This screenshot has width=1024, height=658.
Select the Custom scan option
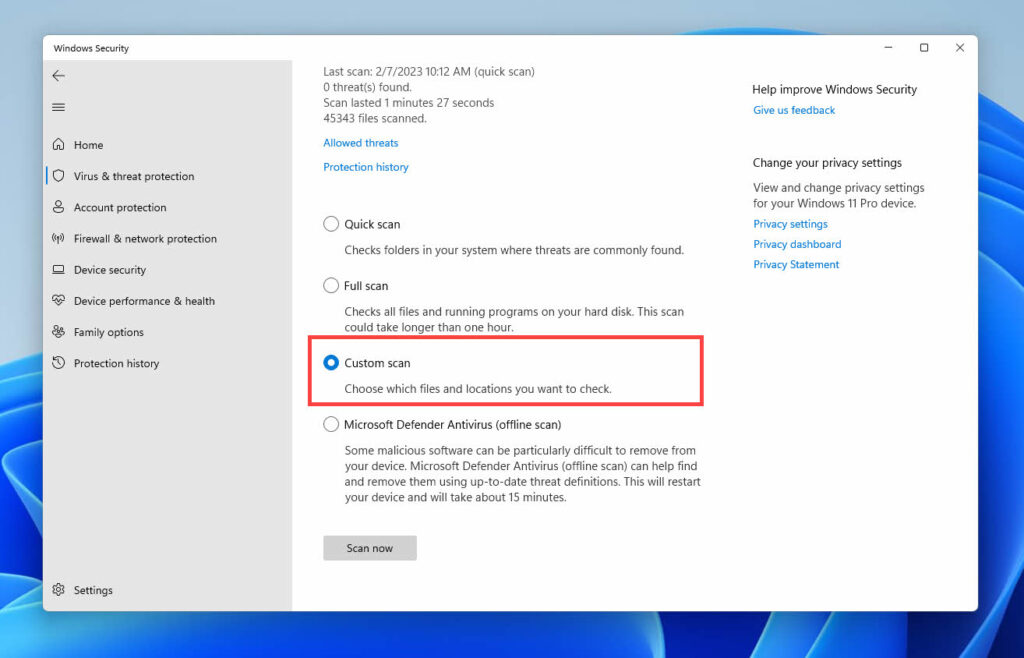coord(331,363)
